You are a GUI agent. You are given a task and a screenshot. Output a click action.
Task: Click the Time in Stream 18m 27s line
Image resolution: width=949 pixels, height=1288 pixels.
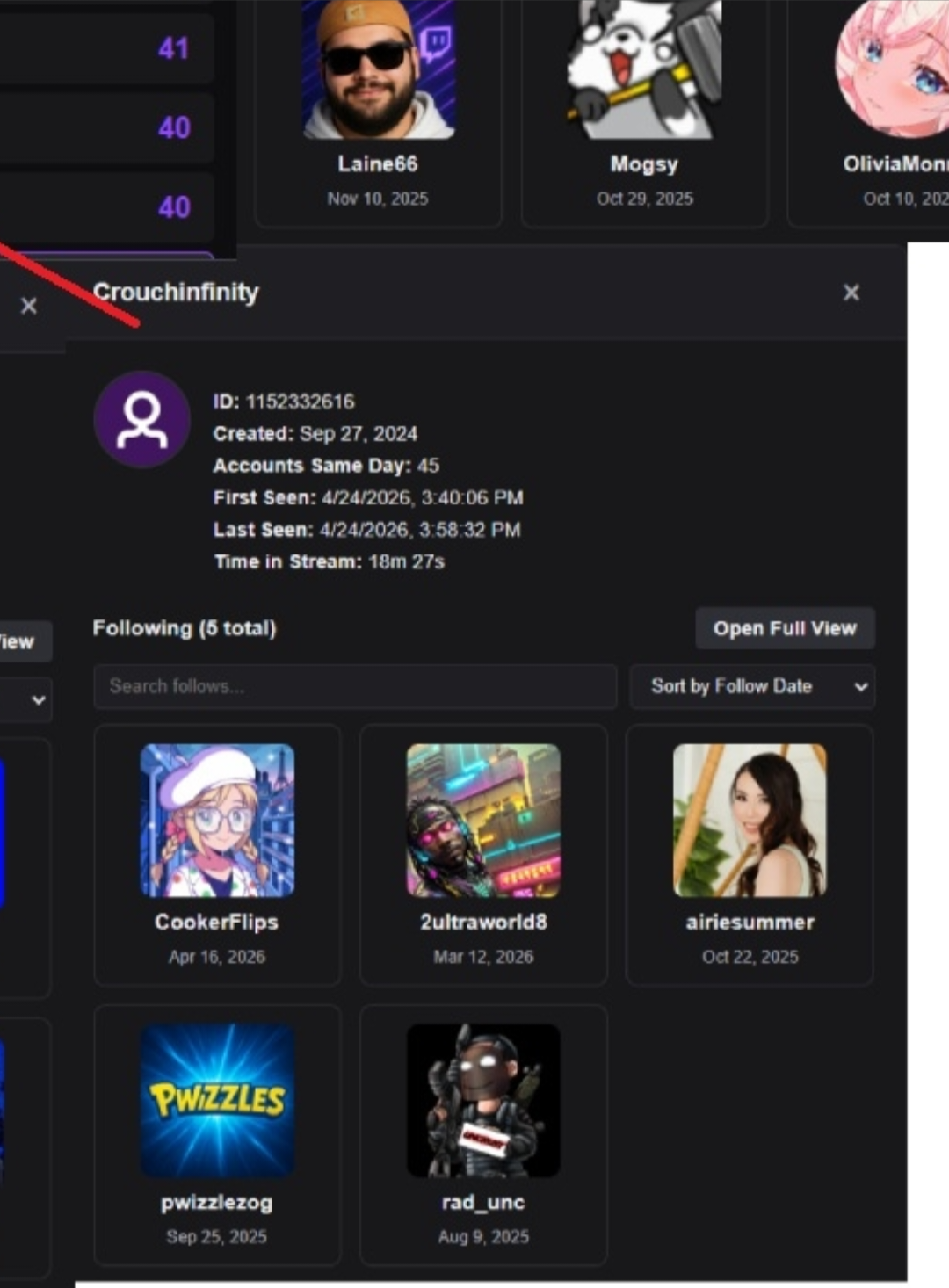(330, 561)
